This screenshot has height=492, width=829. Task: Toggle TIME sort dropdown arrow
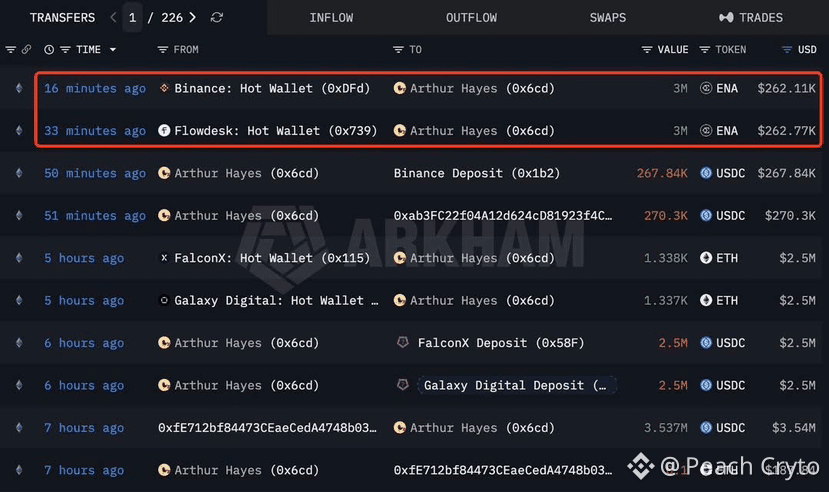point(113,50)
